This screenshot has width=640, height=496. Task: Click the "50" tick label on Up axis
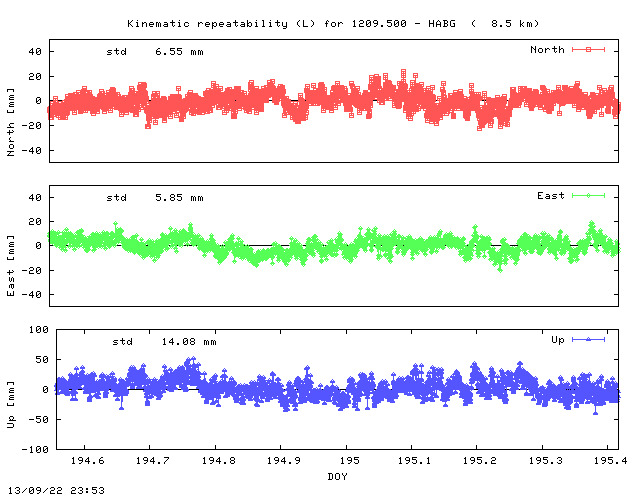click(x=42, y=360)
